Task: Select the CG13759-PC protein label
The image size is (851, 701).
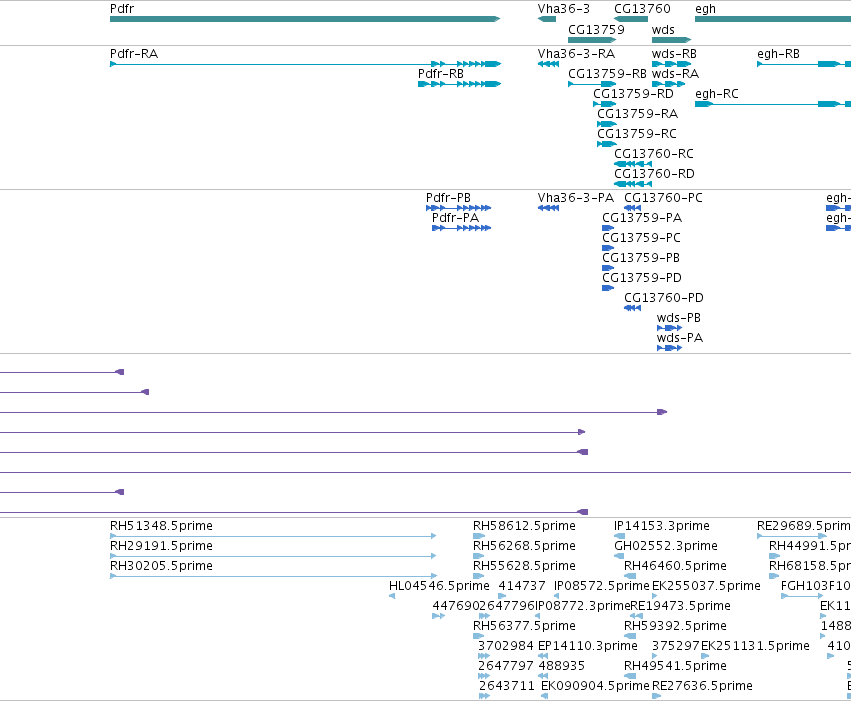Action: tap(641, 238)
